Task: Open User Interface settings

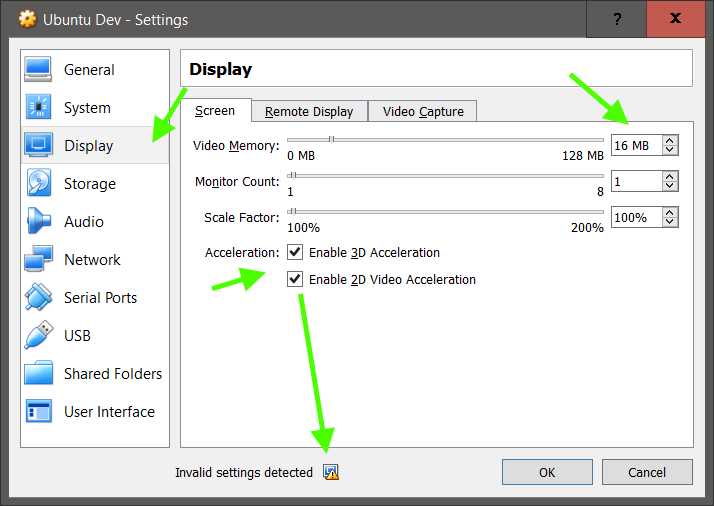Action: coord(95,411)
